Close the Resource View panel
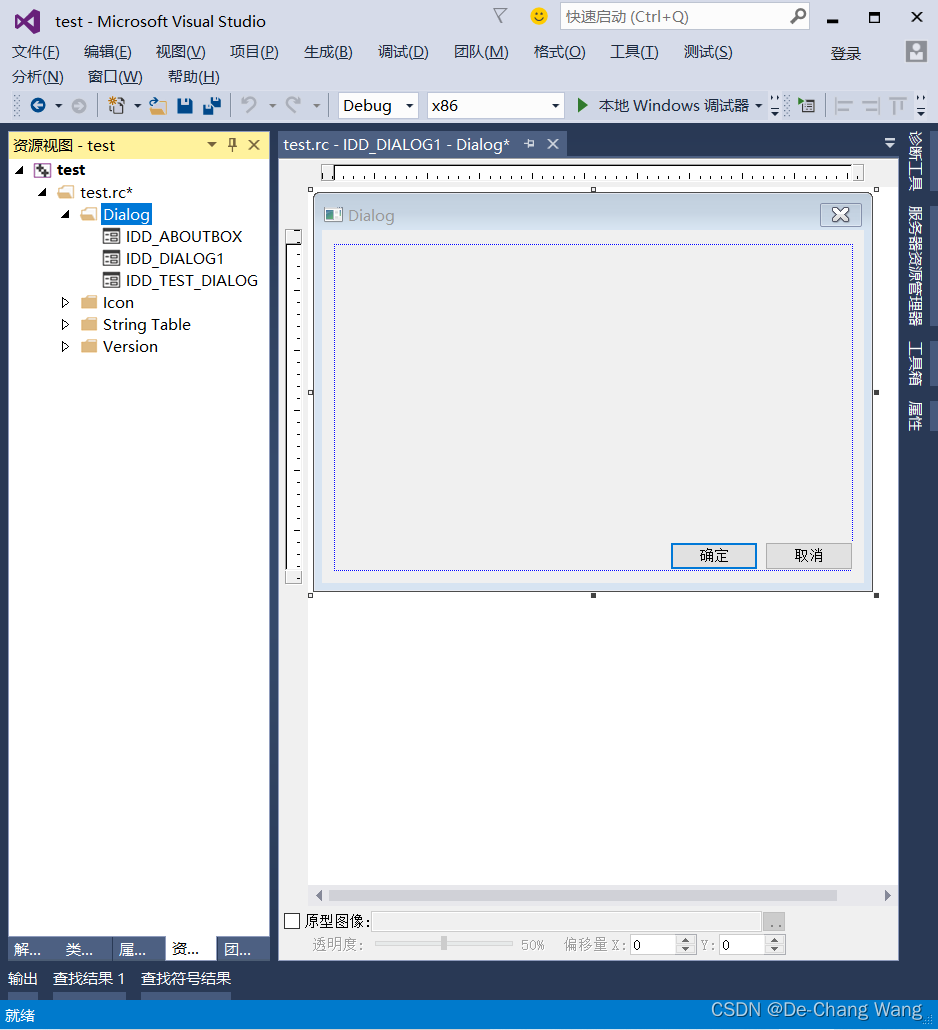The height and width of the screenshot is (1030, 938). pyautogui.click(x=254, y=145)
